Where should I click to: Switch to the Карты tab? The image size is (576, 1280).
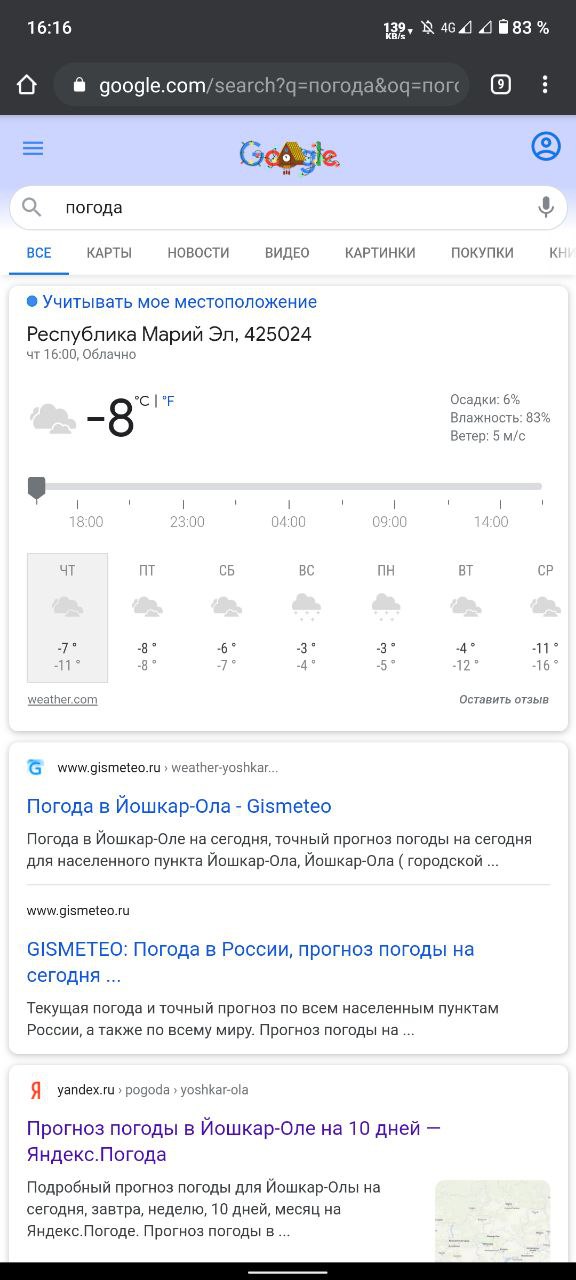109,253
